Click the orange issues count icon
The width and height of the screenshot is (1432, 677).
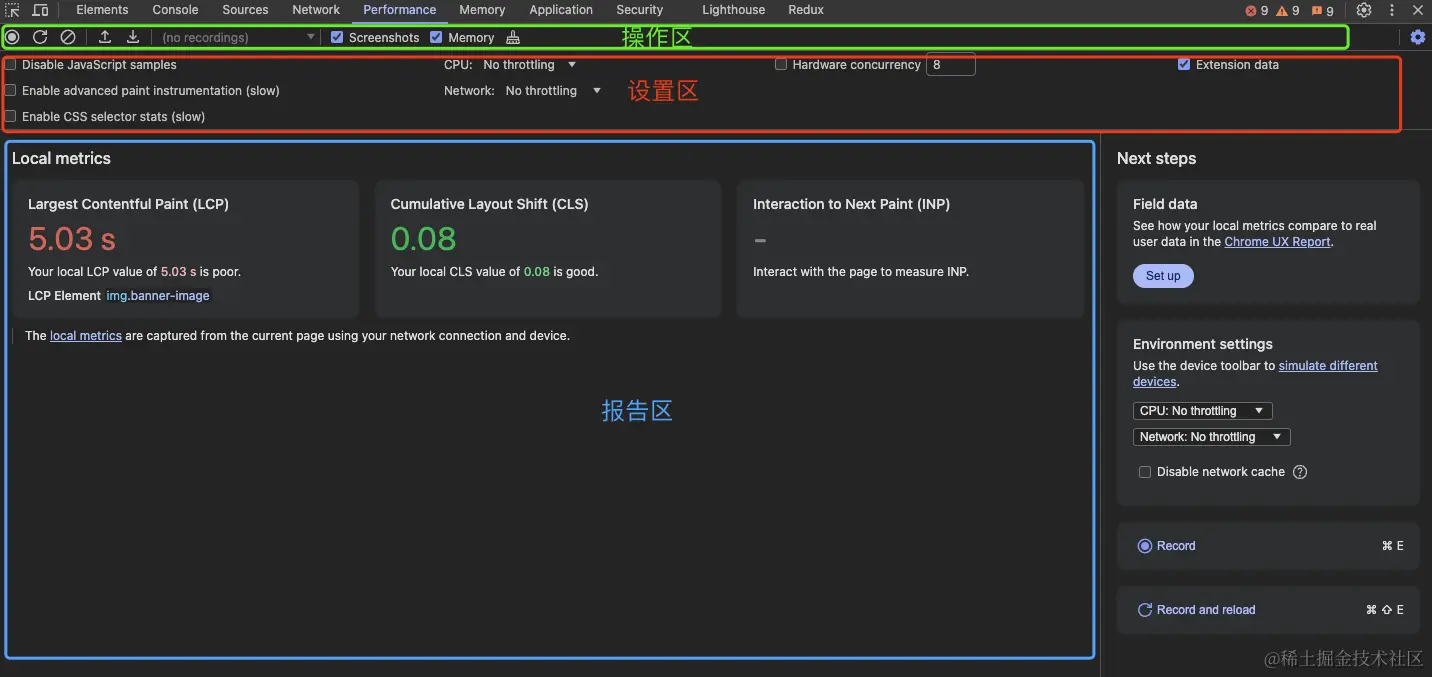1323,11
